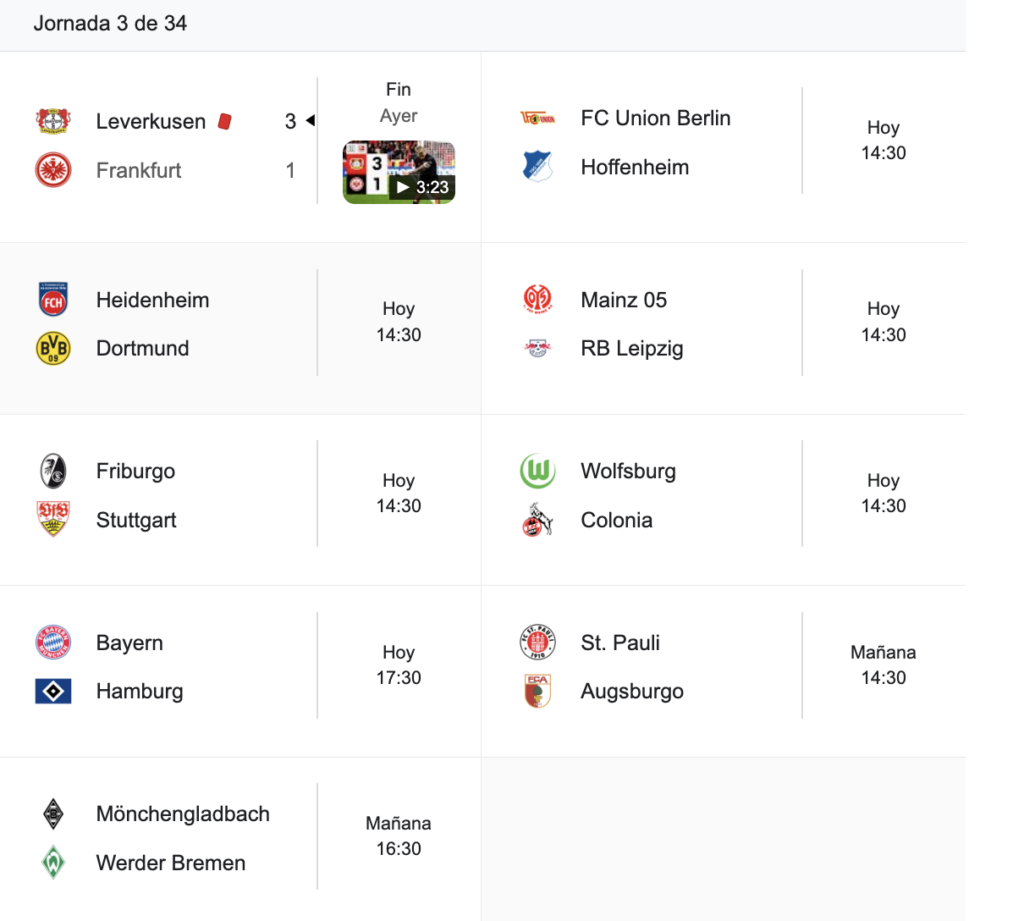Click the Bayer Leverkusen club crest

(x=53, y=121)
